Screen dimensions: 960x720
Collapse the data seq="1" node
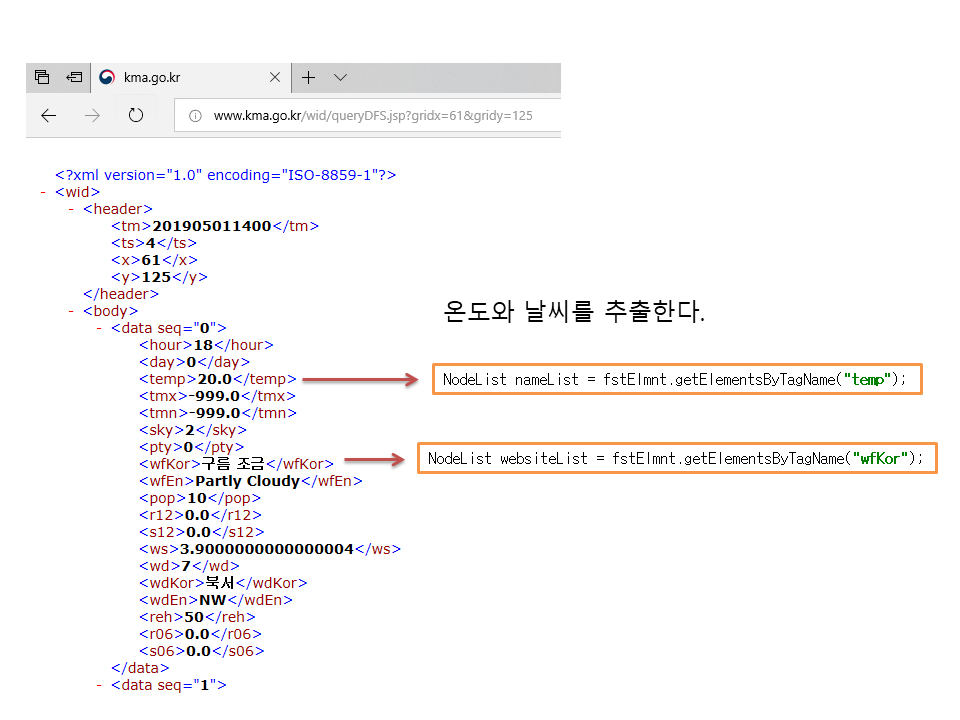tap(99, 685)
